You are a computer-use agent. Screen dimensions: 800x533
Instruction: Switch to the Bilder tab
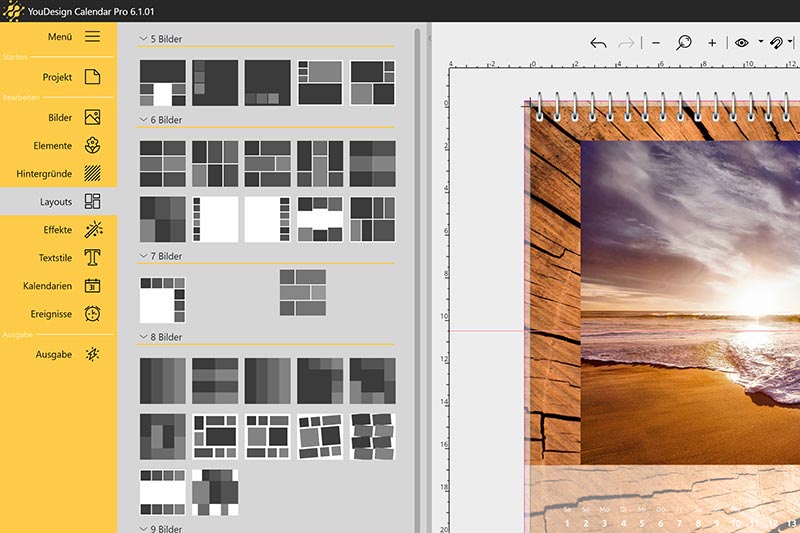tap(58, 117)
